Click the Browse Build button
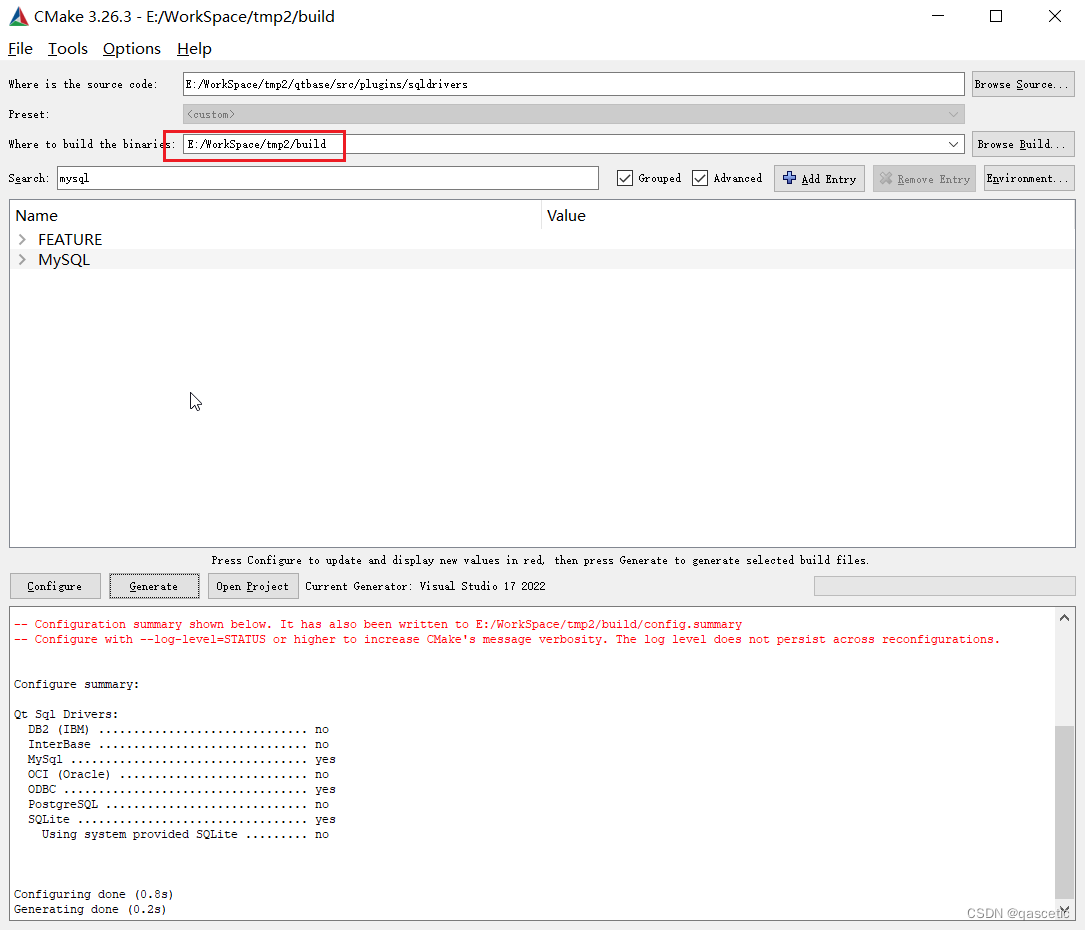1085x930 pixels. pos(1023,144)
